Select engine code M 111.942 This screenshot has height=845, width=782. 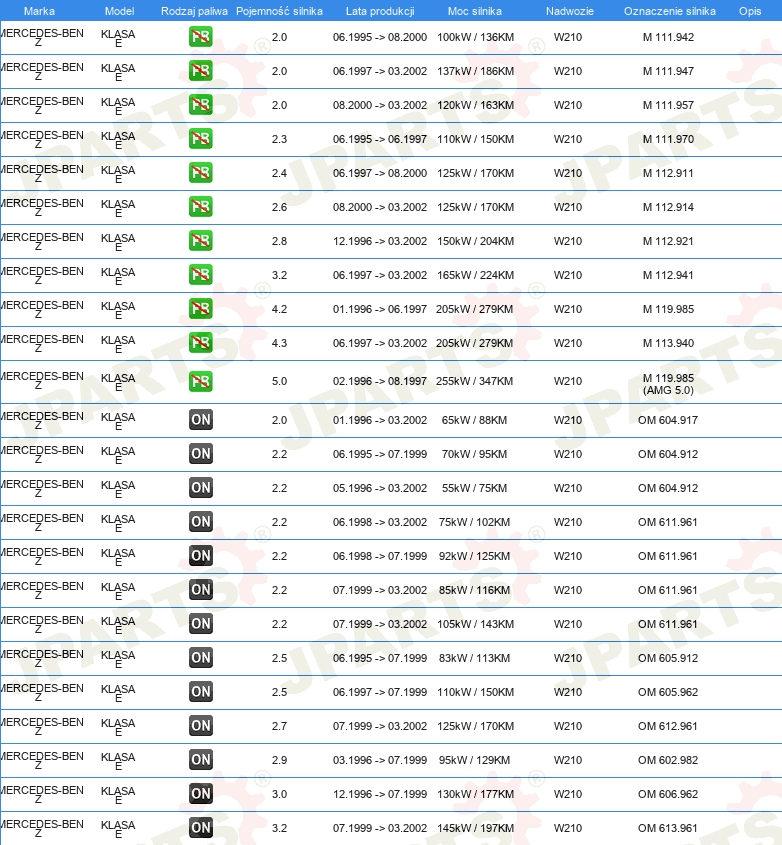point(668,37)
